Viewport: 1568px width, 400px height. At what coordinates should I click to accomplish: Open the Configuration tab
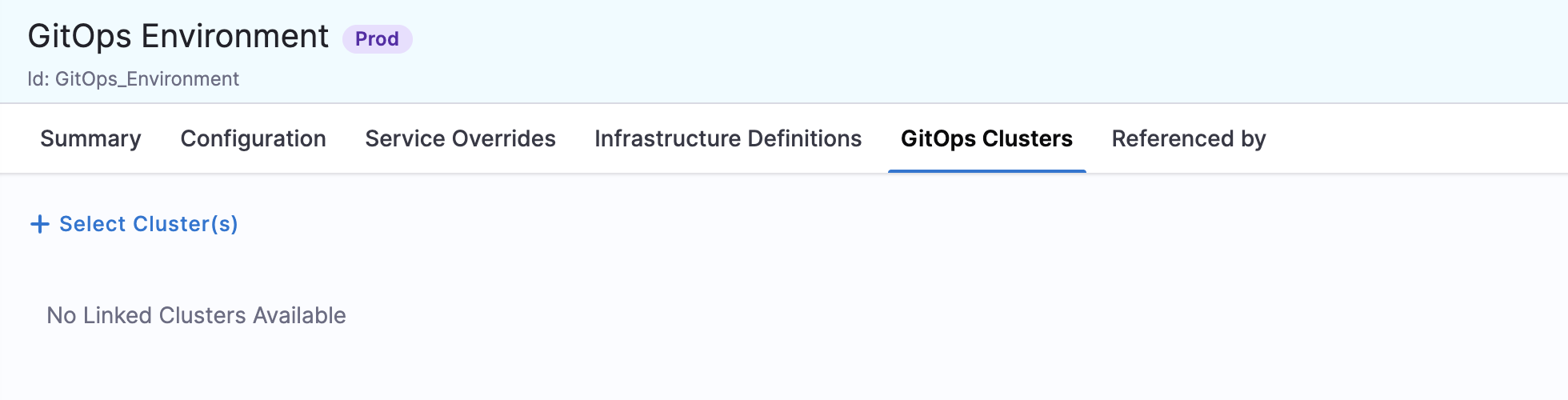tap(253, 138)
